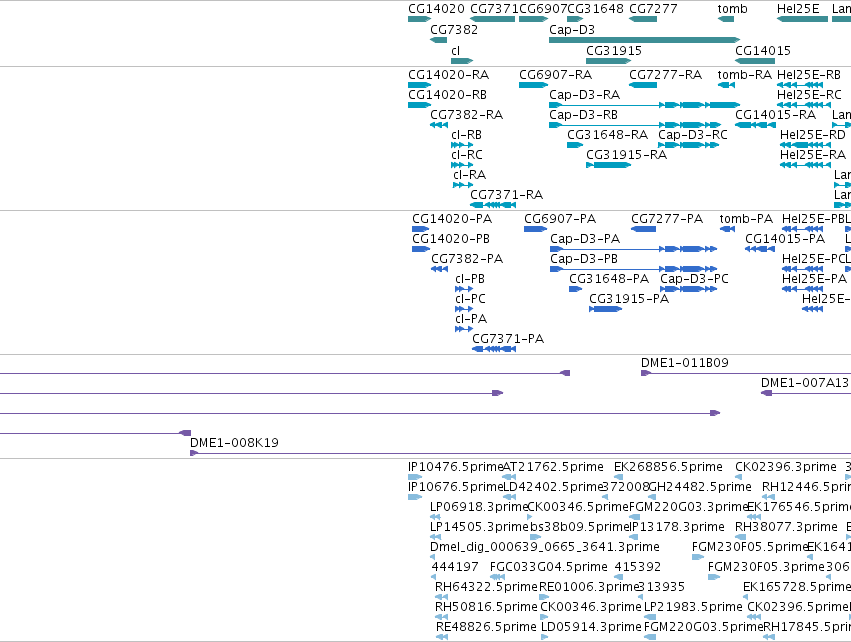
Task: Select the EK165728.5prime EST label
Action: pos(796,587)
